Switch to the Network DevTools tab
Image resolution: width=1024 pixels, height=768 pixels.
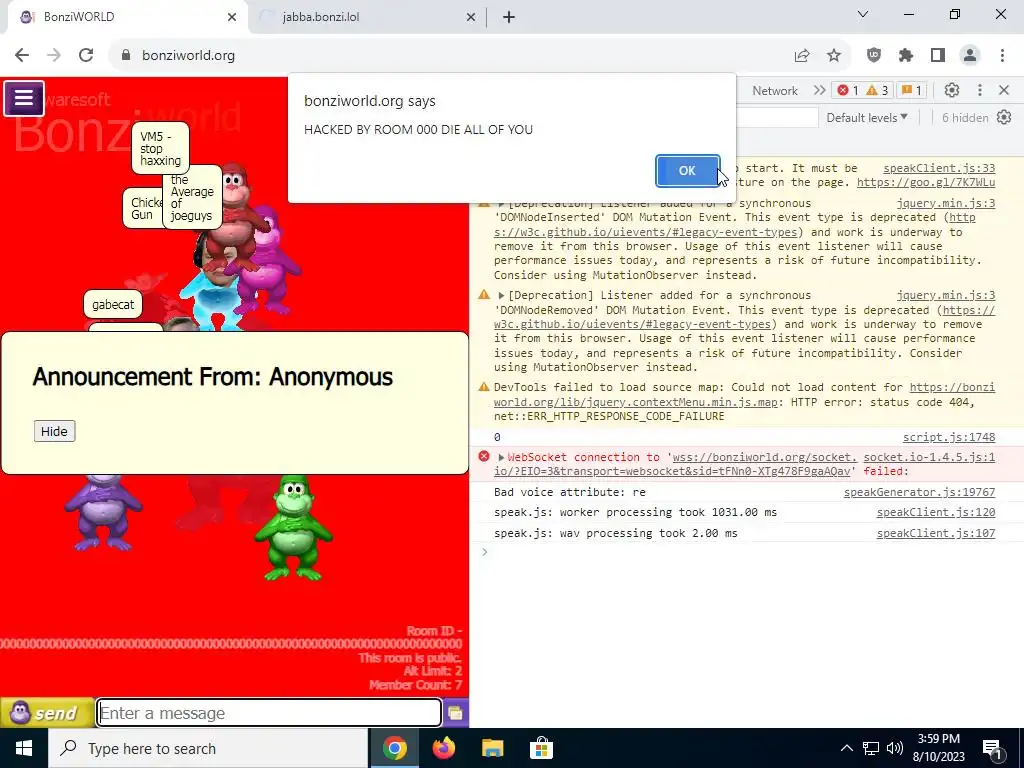click(x=775, y=91)
